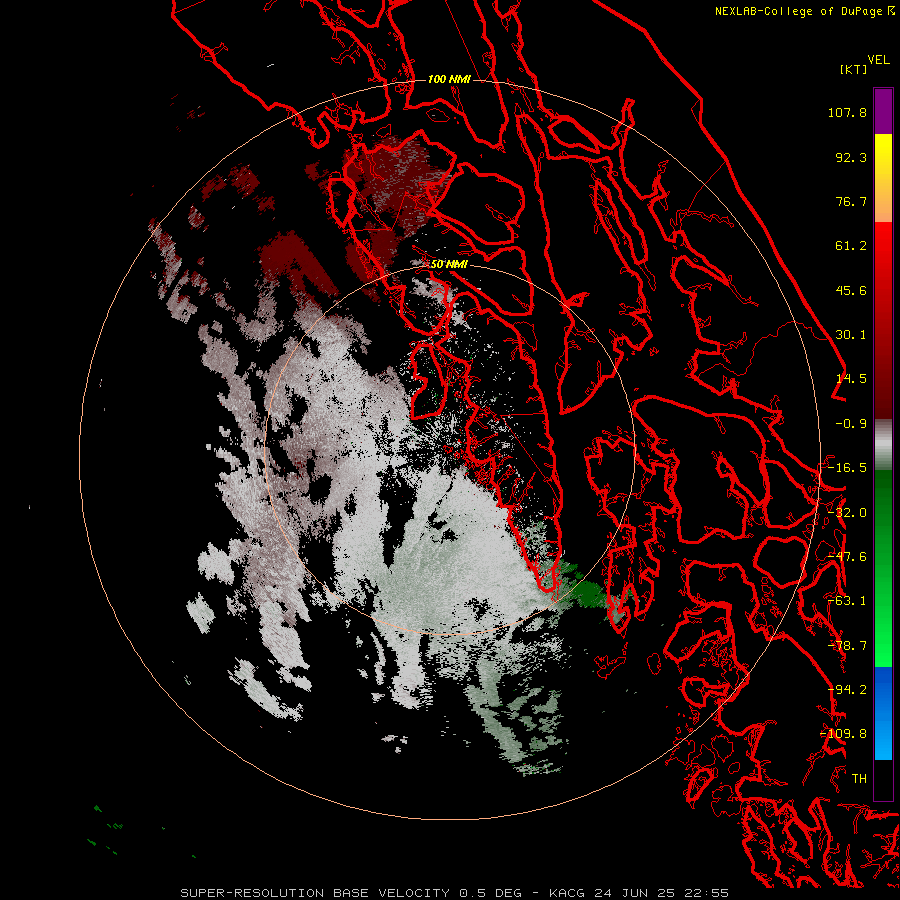Pick the purple segment of color bar
900x900 pixels.
tap(883, 111)
